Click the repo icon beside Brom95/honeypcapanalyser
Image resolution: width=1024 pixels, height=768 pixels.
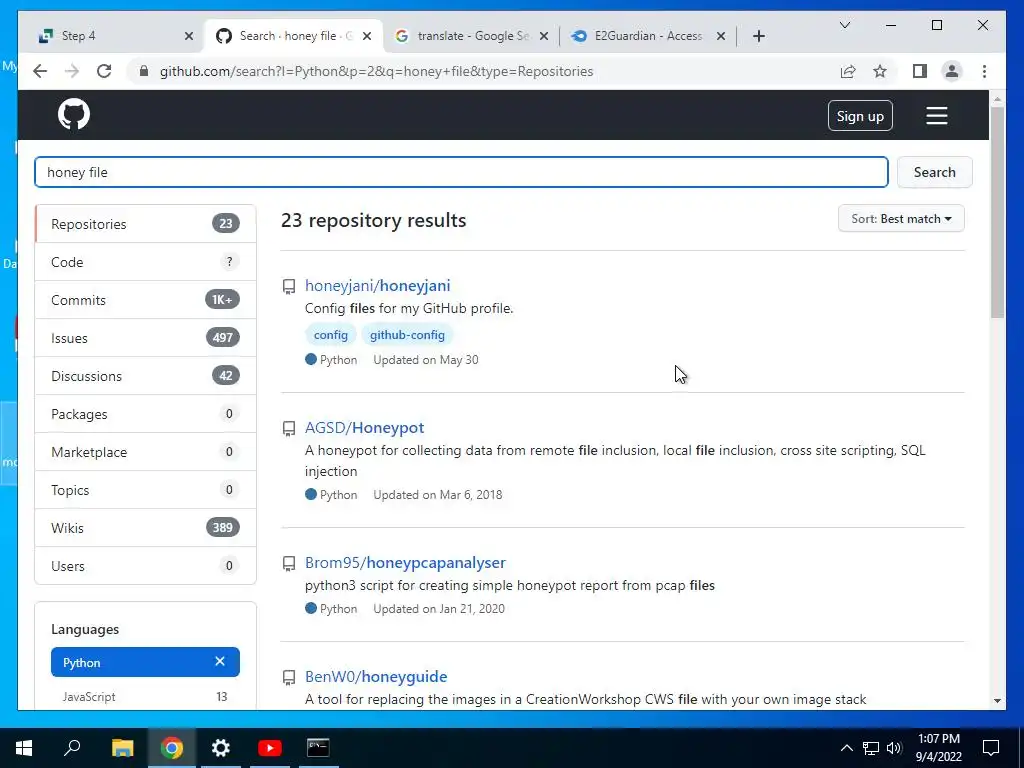pyautogui.click(x=289, y=564)
